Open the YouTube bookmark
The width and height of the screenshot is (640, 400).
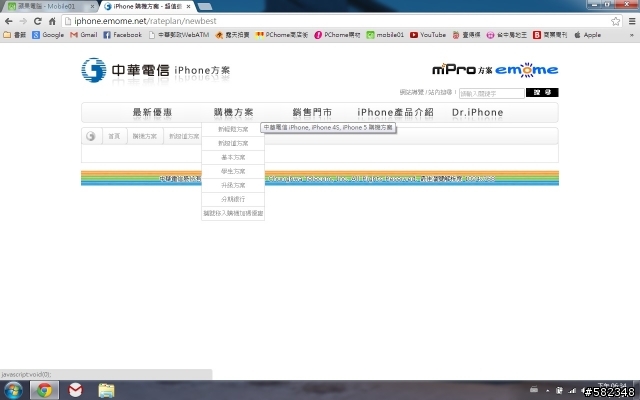click(428, 35)
